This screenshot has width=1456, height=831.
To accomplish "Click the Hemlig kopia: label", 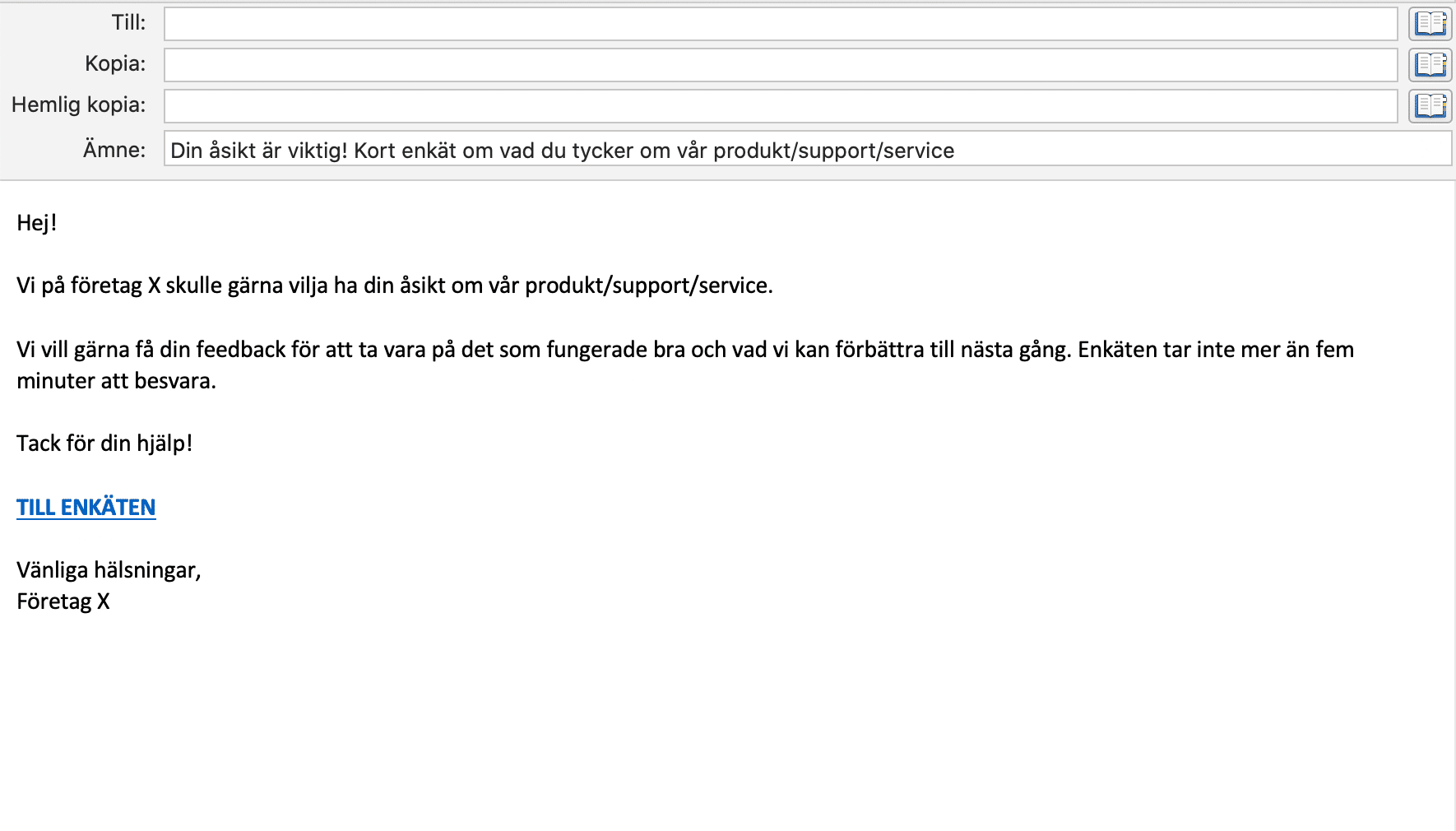I will (79, 104).
